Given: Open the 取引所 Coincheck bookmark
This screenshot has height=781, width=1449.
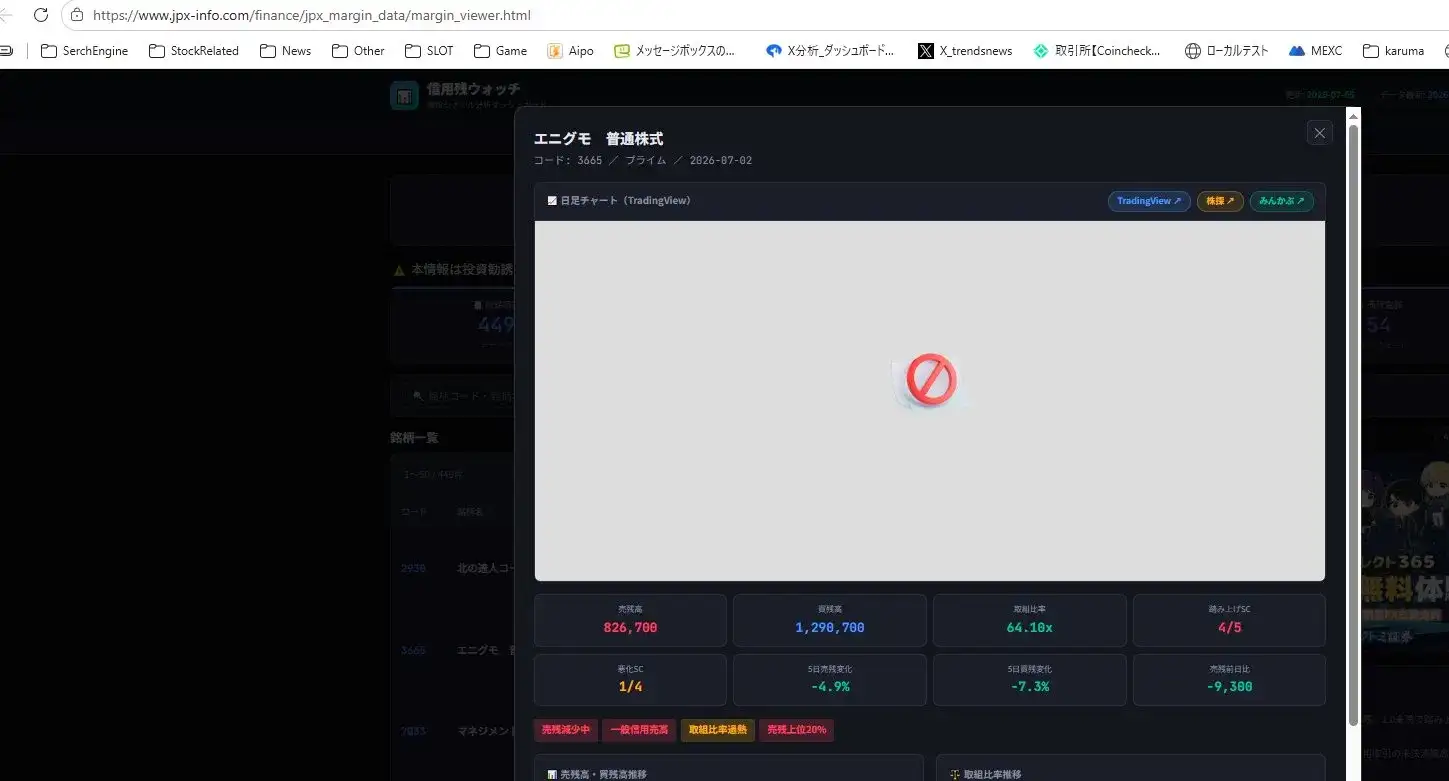Looking at the screenshot, I should tap(1097, 51).
